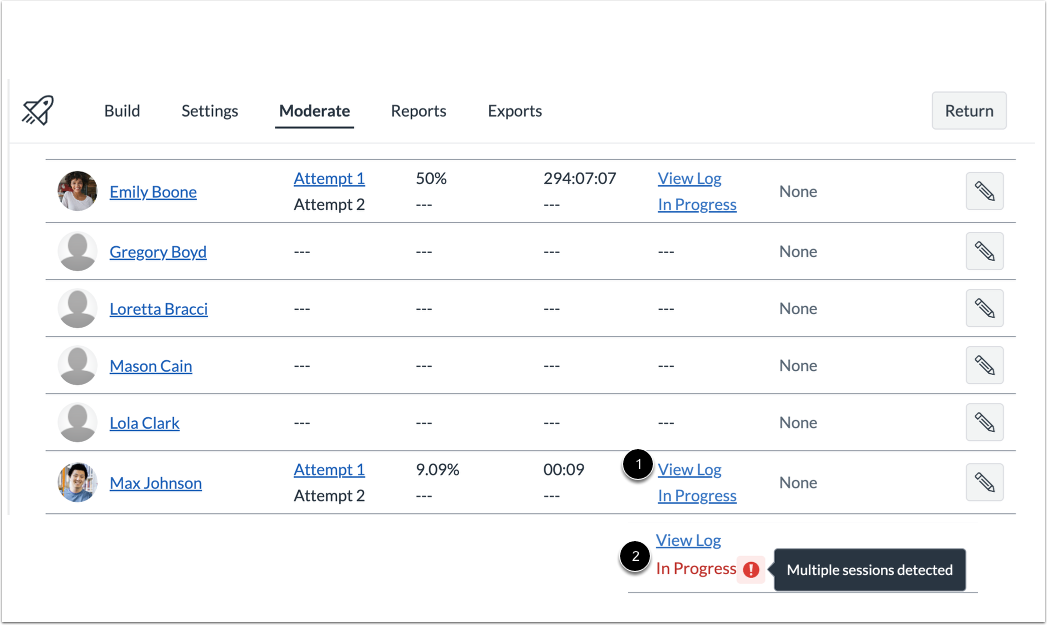Open Max Johnson's View Log link
This screenshot has width=1047, height=625.
(x=689, y=469)
